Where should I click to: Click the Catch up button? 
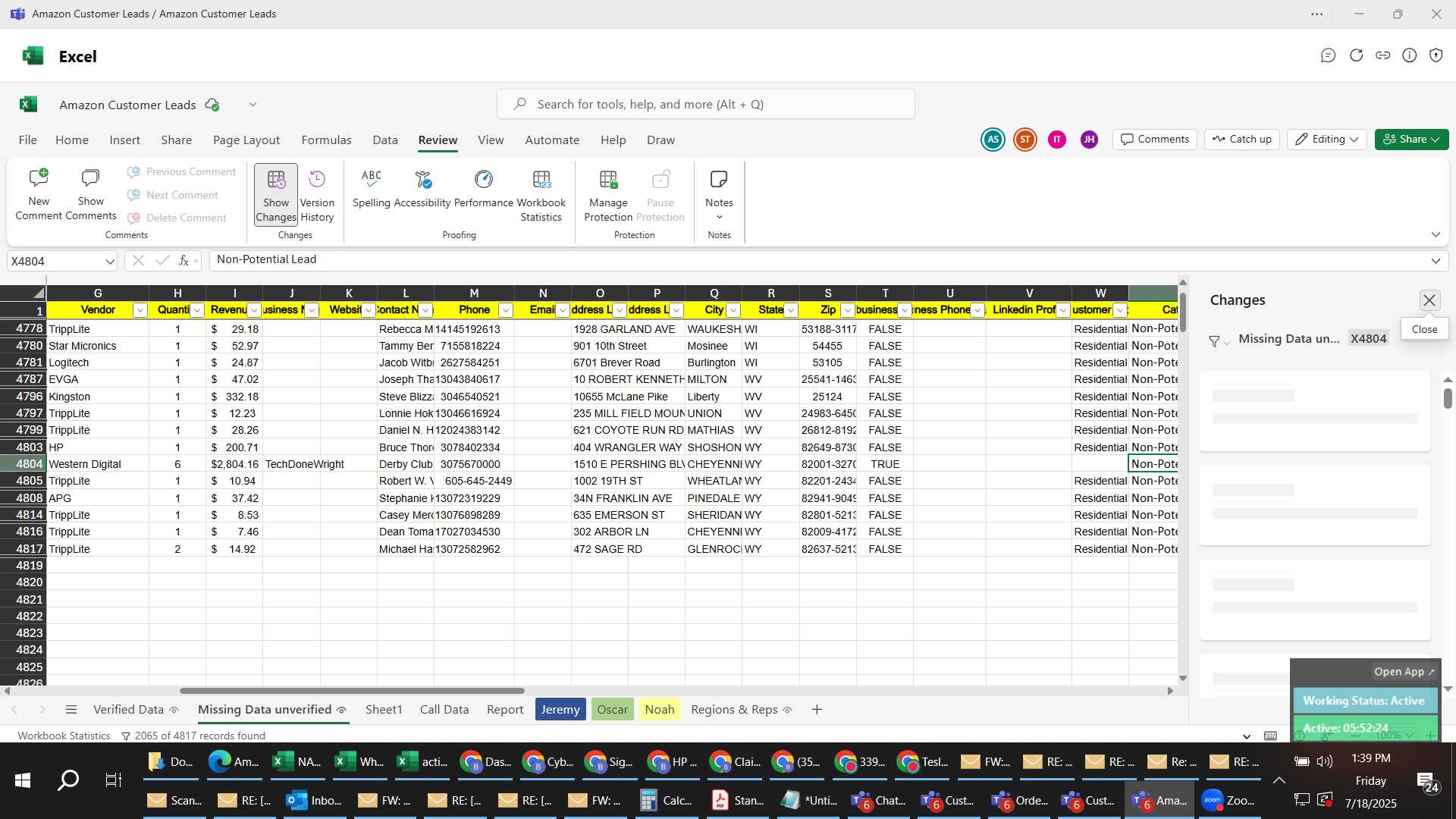click(x=1241, y=140)
